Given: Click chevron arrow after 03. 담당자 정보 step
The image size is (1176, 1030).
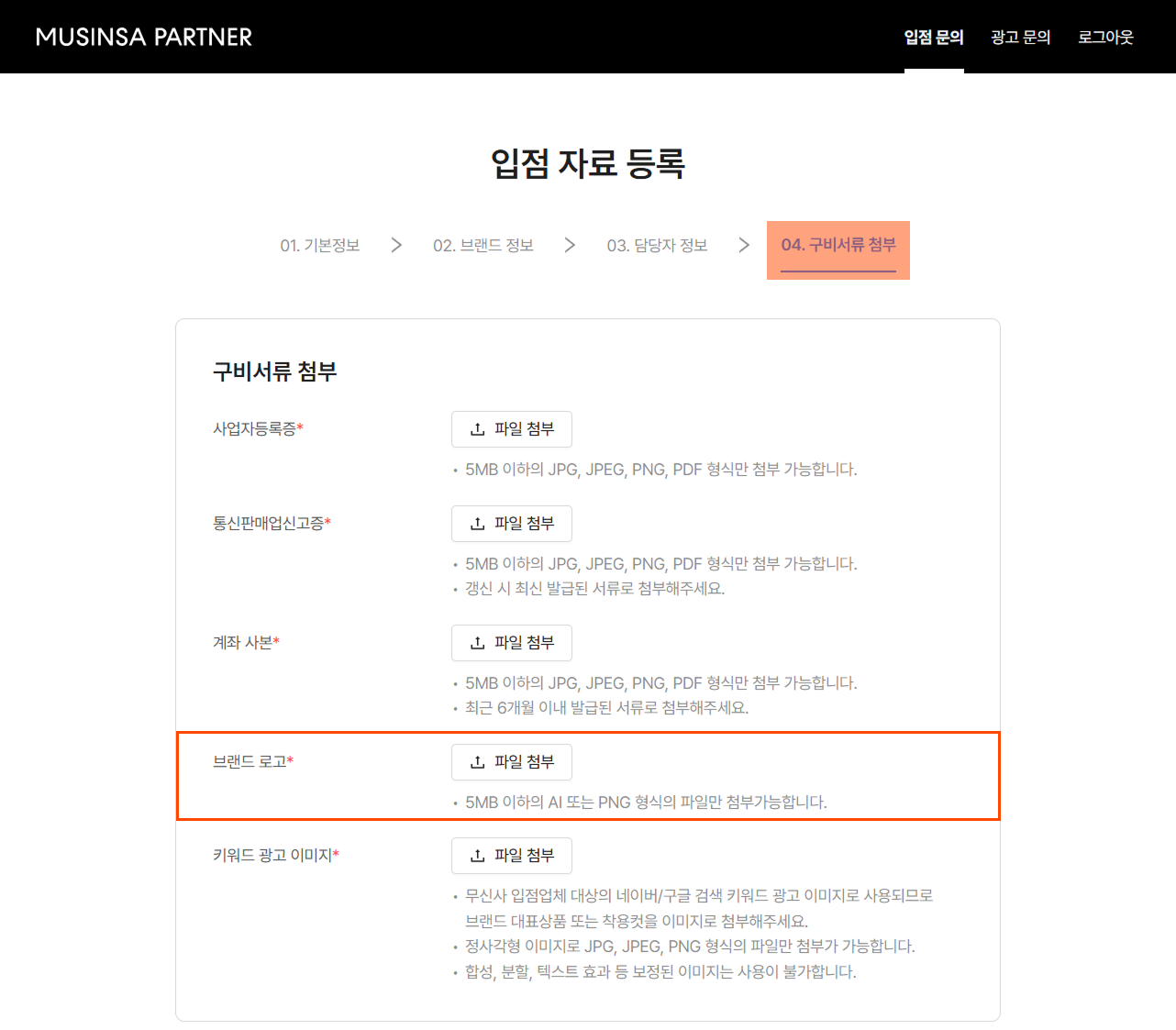Looking at the screenshot, I should pos(744,245).
